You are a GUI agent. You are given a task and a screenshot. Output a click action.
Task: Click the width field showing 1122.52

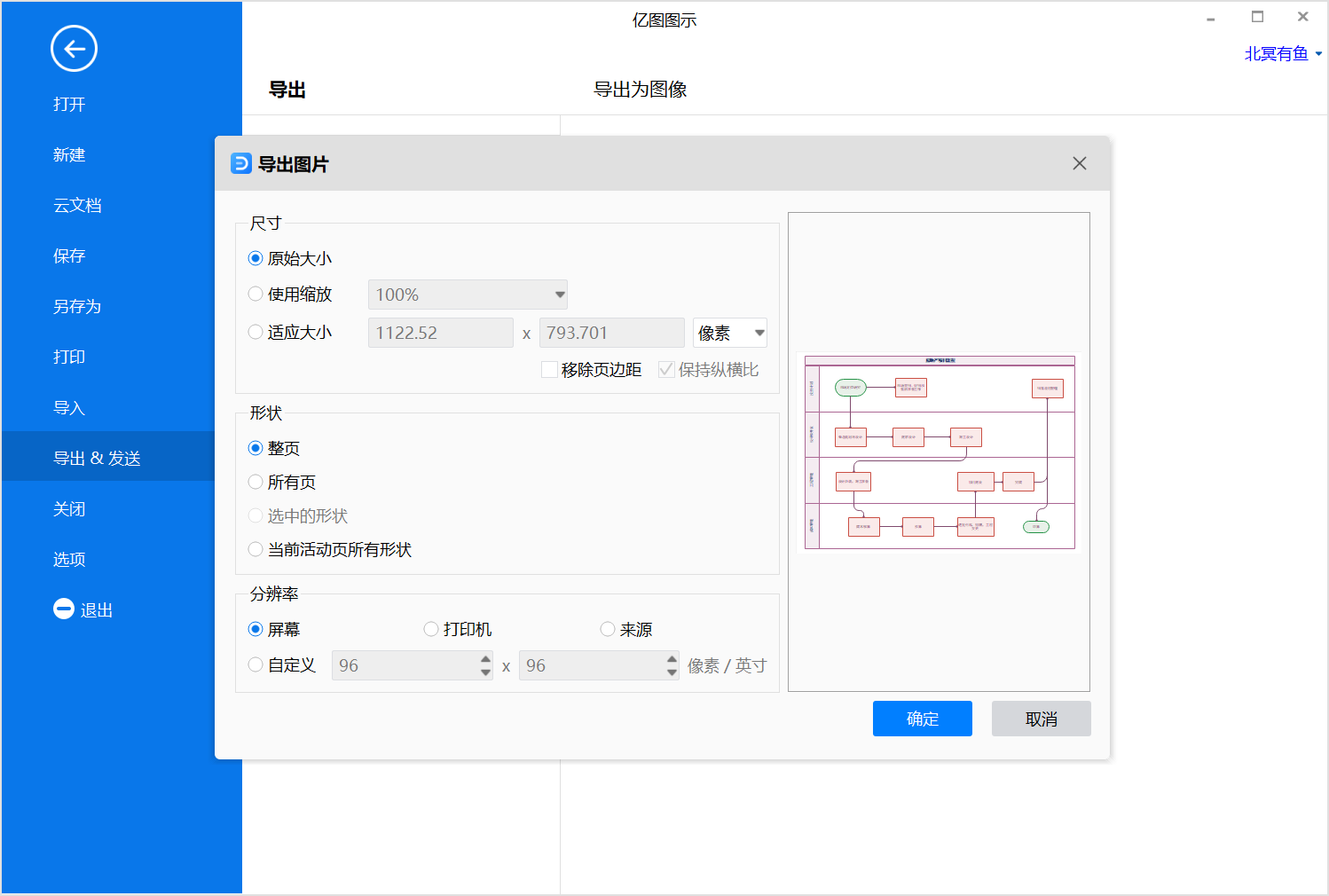pyautogui.click(x=441, y=333)
